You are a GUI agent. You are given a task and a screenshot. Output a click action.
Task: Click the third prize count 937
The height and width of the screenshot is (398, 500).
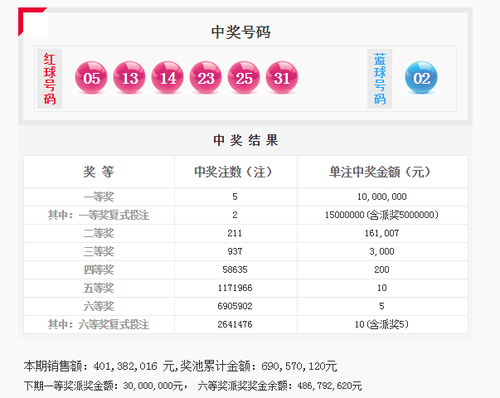pyautogui.click(x=235, y=251)
